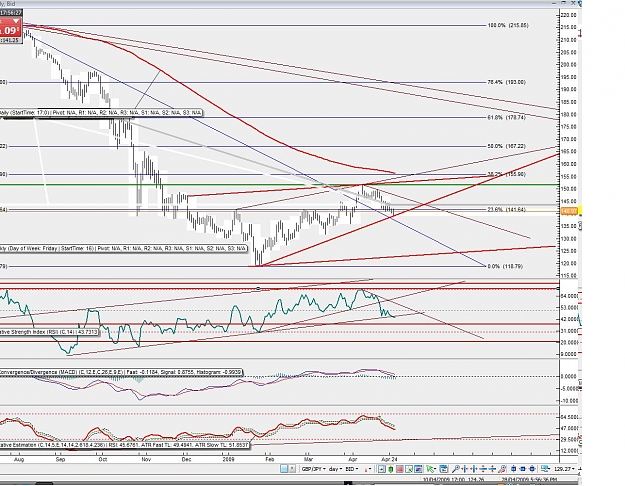
Task: Open the small red marker dropdown
Action: pyautogui.click(x=368, y=469)
